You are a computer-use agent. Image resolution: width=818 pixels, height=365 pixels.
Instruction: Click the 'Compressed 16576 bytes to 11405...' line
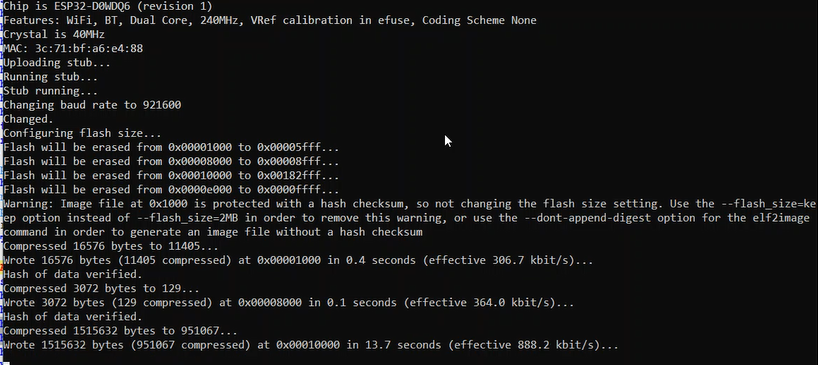point(111,246)
